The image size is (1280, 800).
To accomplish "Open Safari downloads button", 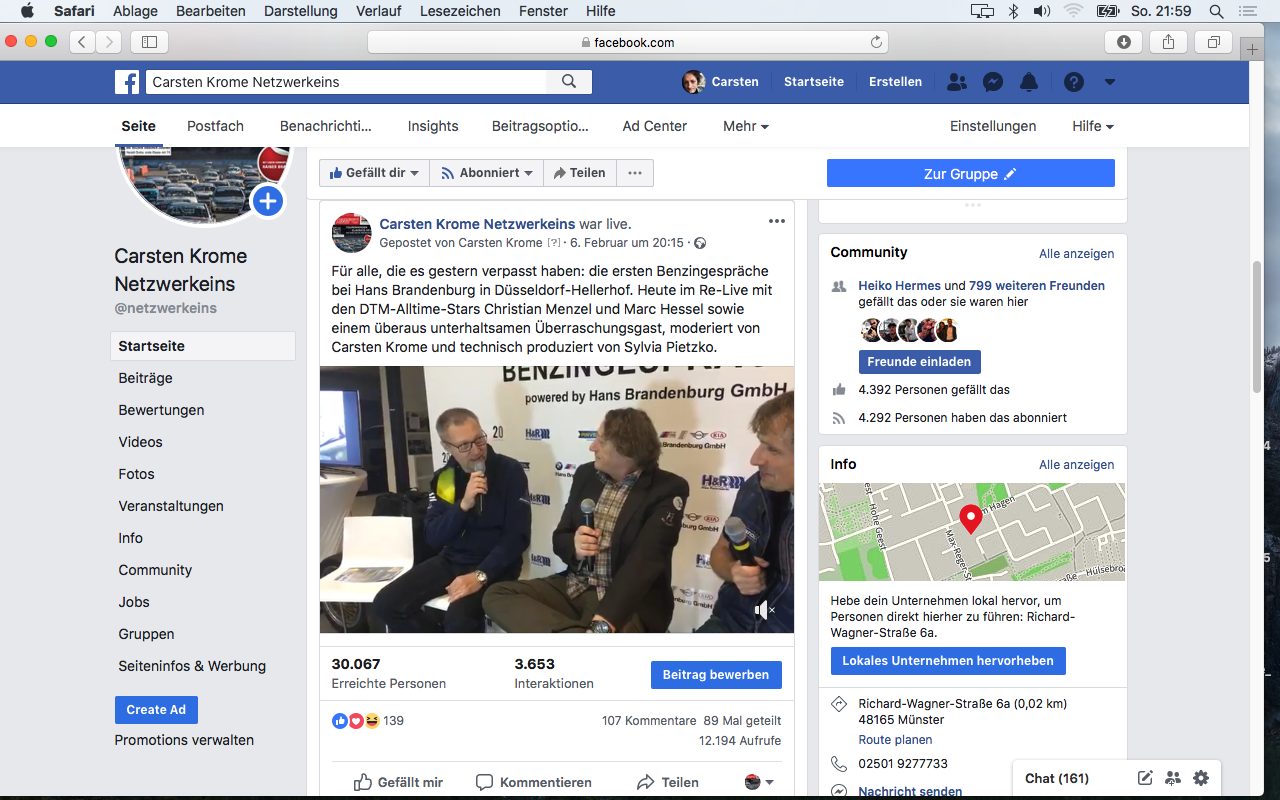I will tap(1124, 42).
